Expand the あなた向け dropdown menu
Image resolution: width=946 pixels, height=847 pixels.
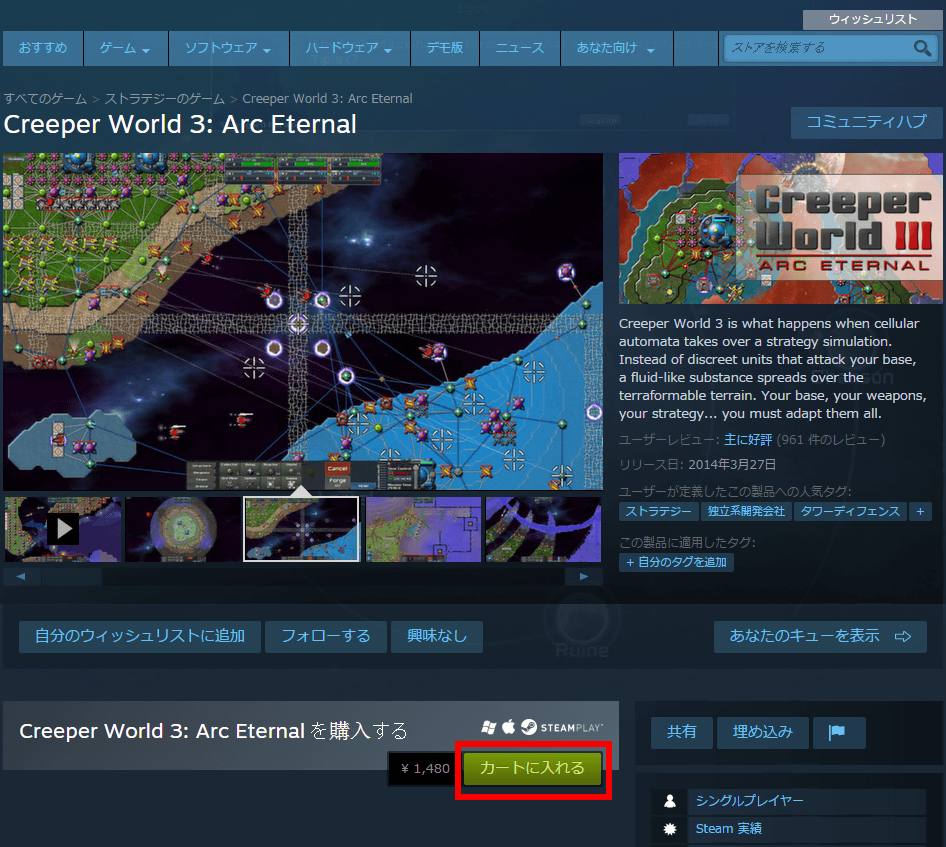tap(616, 48)
